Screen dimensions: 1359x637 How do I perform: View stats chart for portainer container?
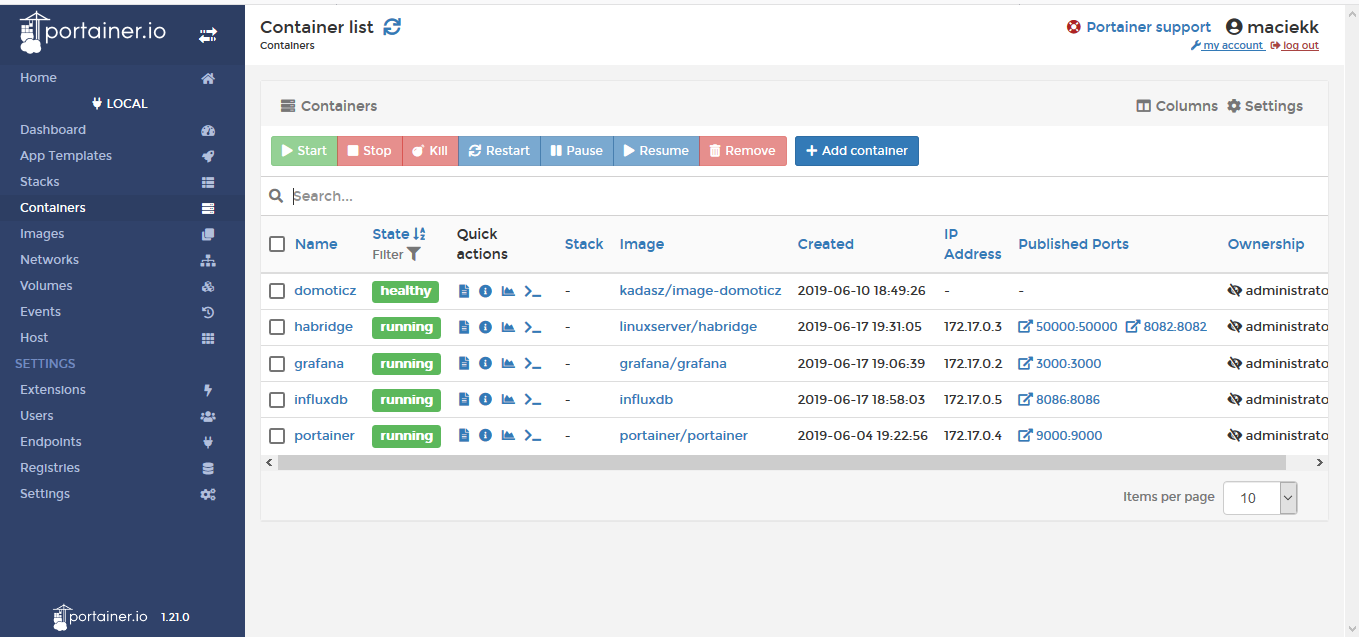click(508, 436)
